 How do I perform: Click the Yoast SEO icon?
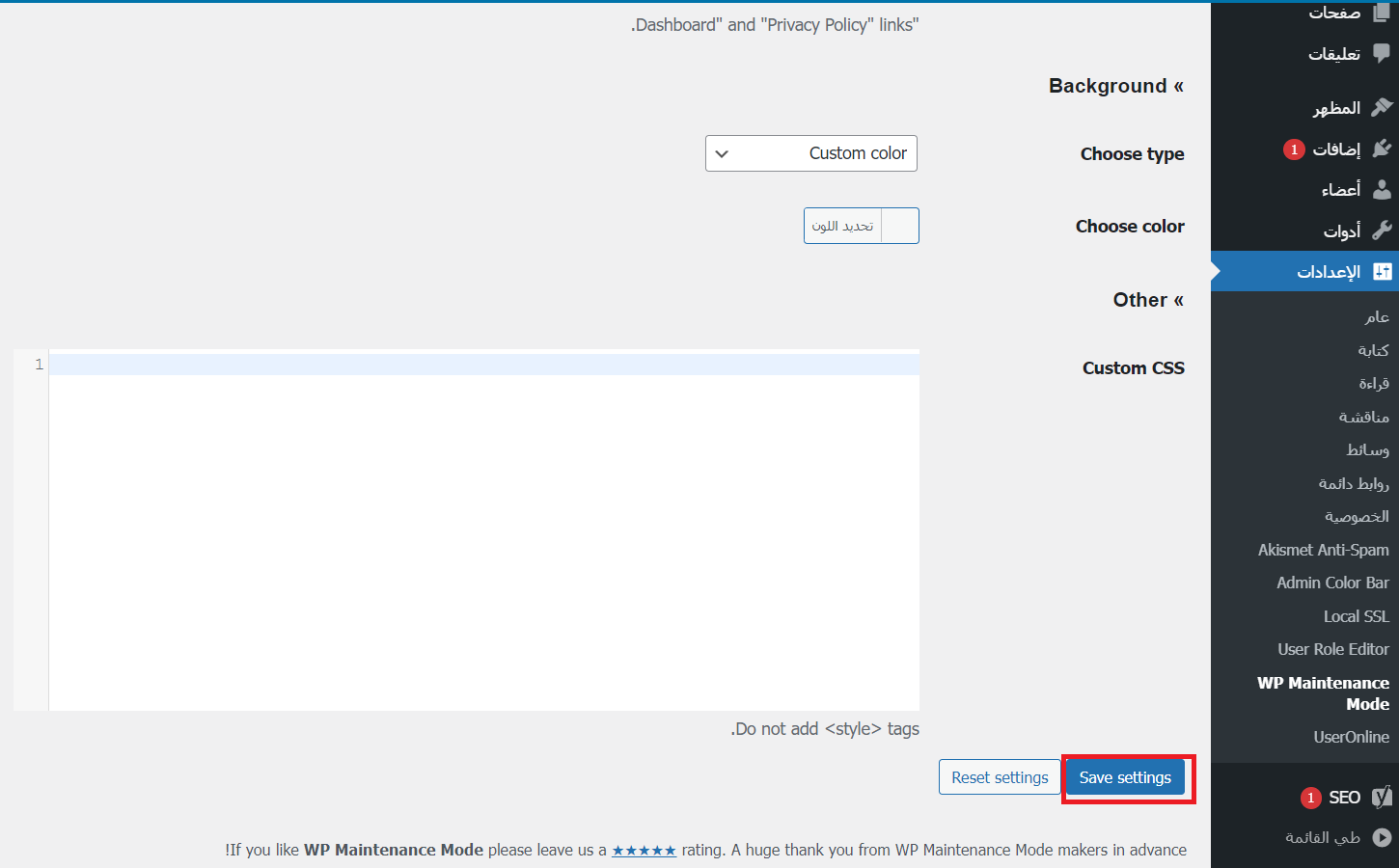(x=1382, y=797)
